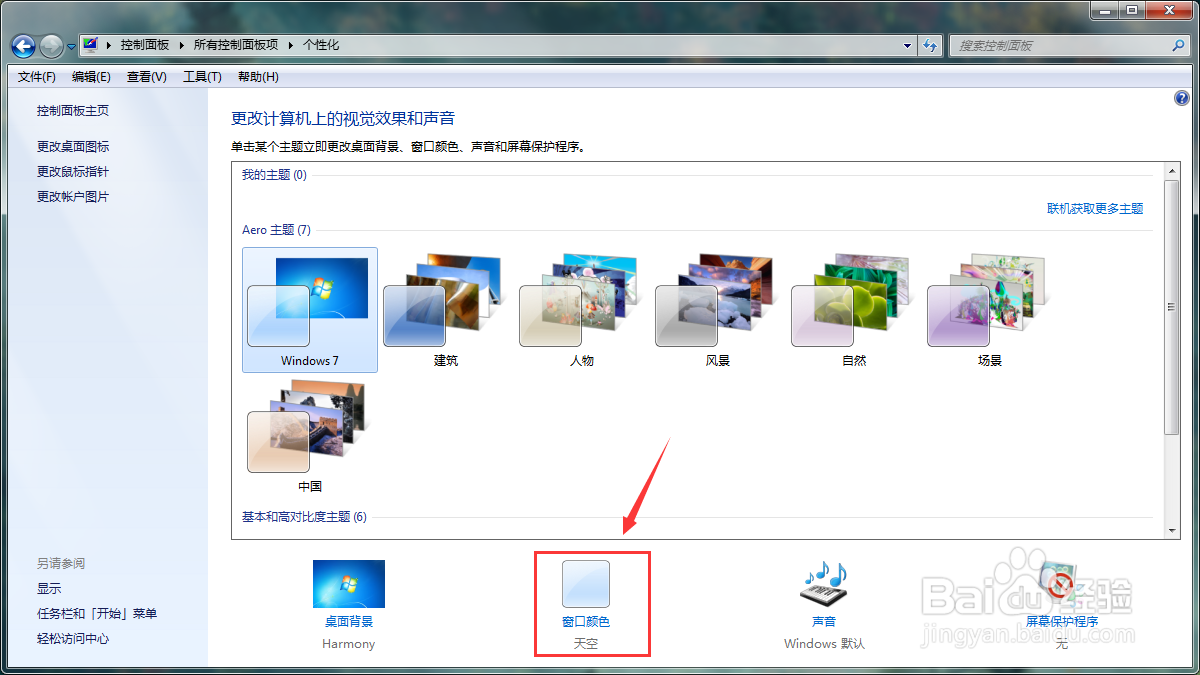The height and width of the screenshot is (675, 1200).
Task: Click the help question mark icon
Action: pos(1182,98)
